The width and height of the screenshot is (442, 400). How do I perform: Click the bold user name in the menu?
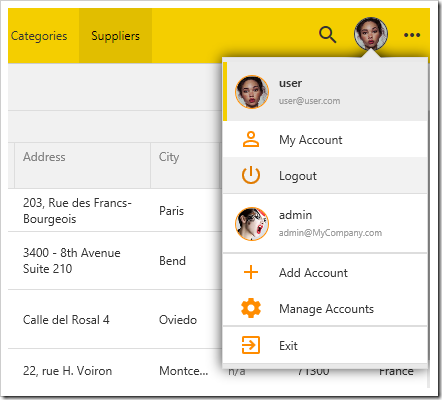pos(290,83)
